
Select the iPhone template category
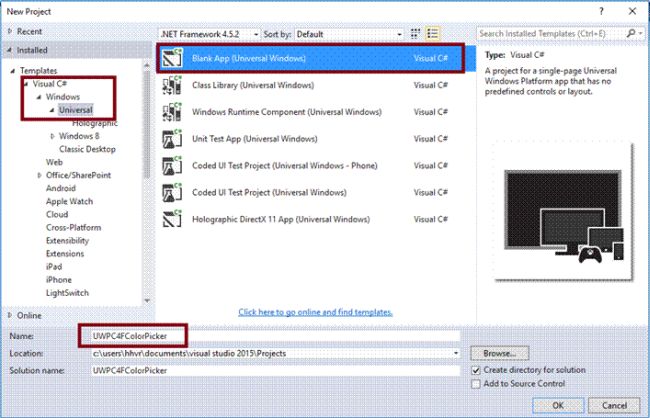pyautogui.click(x=58, y=280)
